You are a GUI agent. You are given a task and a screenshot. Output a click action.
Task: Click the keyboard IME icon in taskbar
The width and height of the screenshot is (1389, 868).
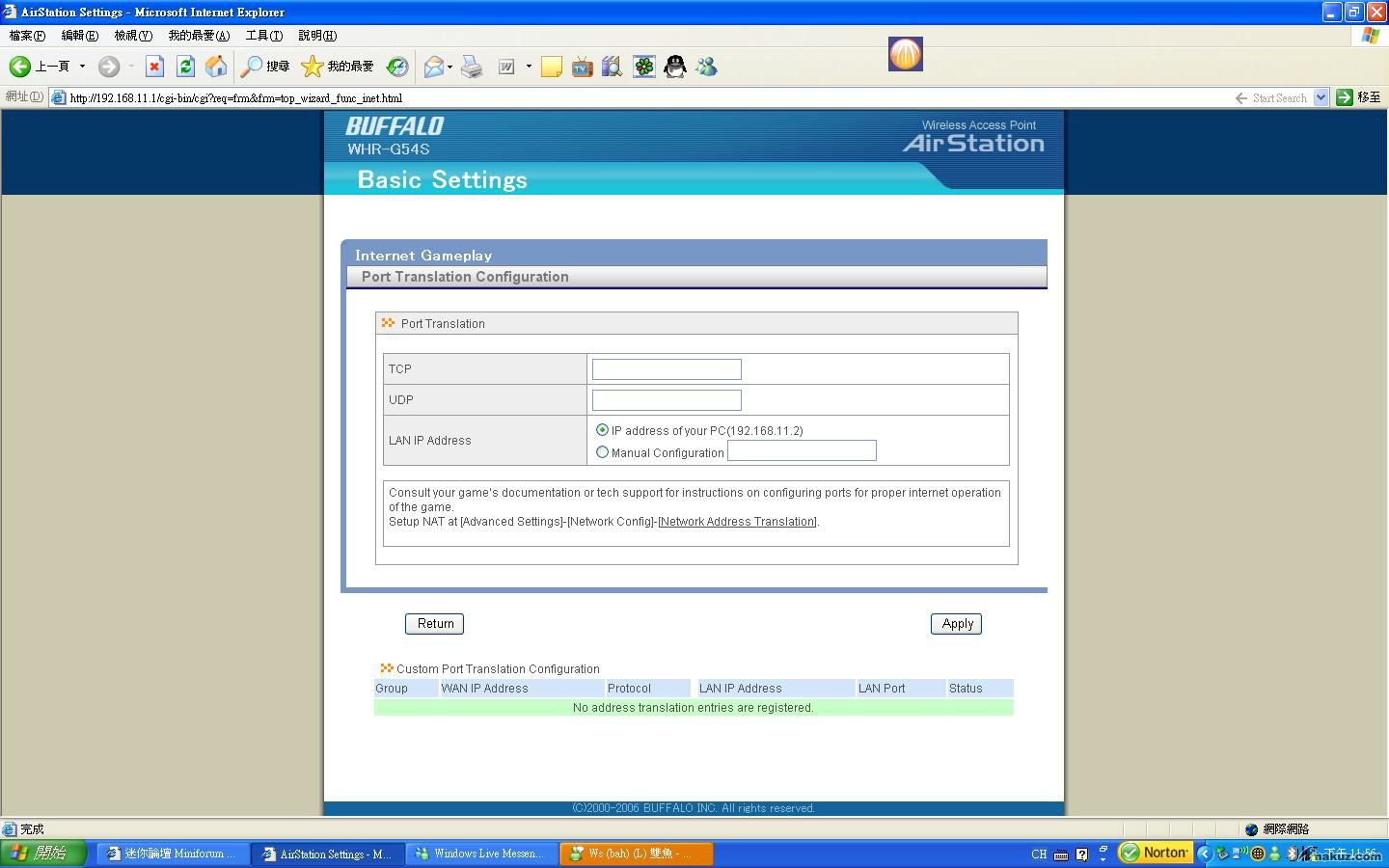(1061, 854)
